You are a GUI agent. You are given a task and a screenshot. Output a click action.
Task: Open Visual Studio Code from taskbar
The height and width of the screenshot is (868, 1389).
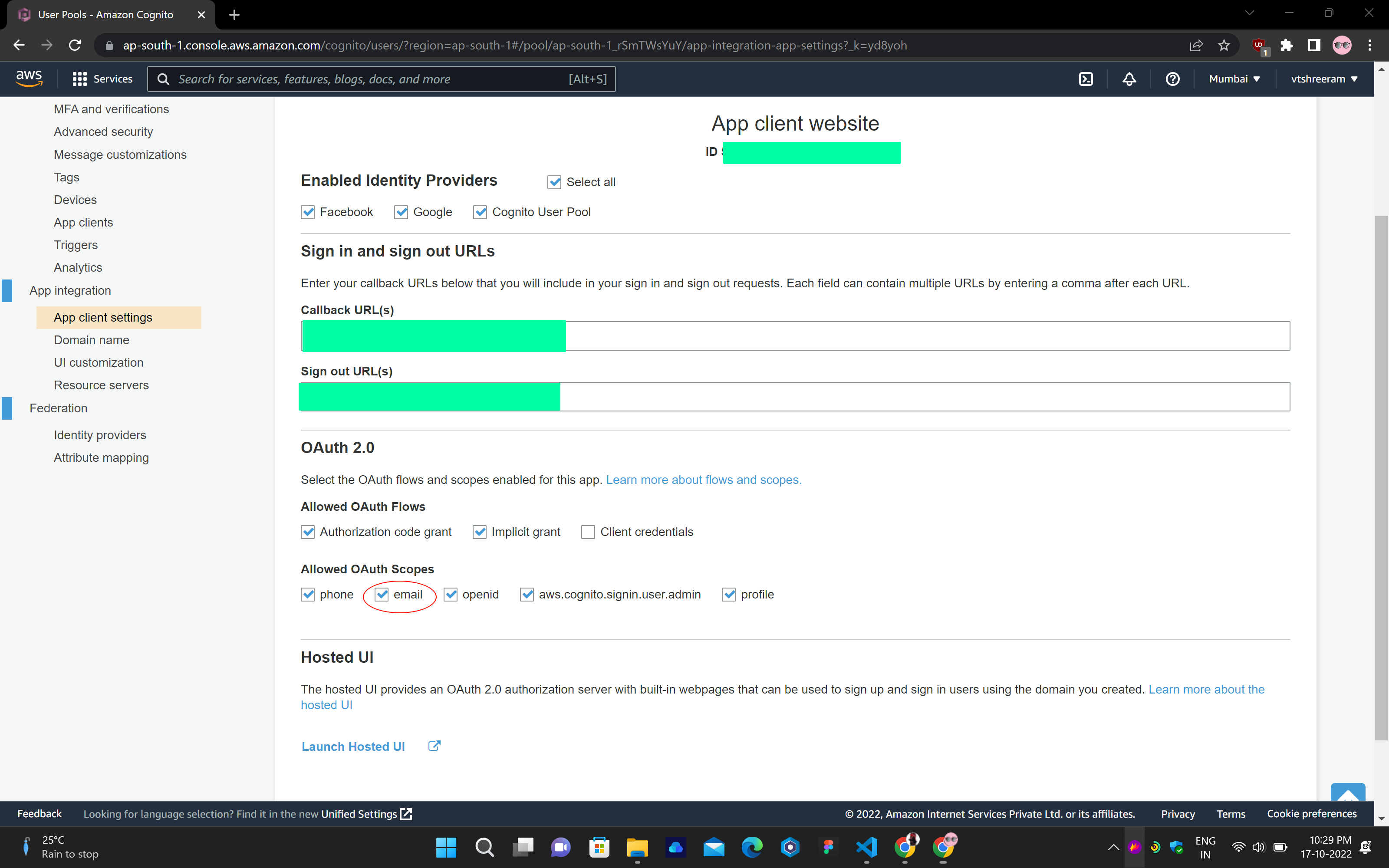866,847
